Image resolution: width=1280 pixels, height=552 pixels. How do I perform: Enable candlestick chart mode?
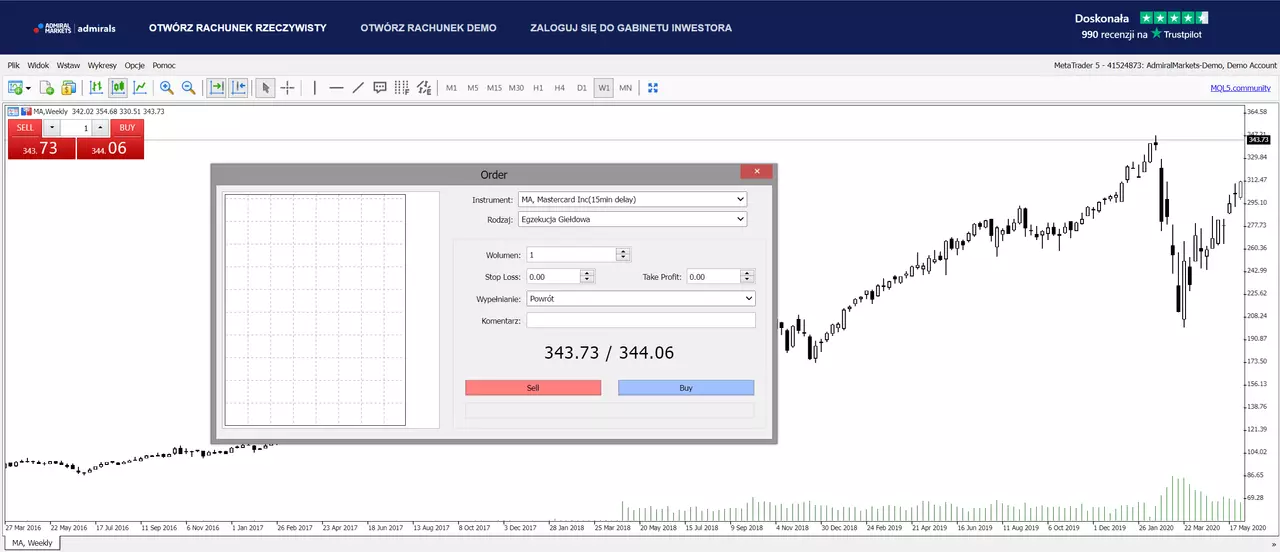click(118, 88)
